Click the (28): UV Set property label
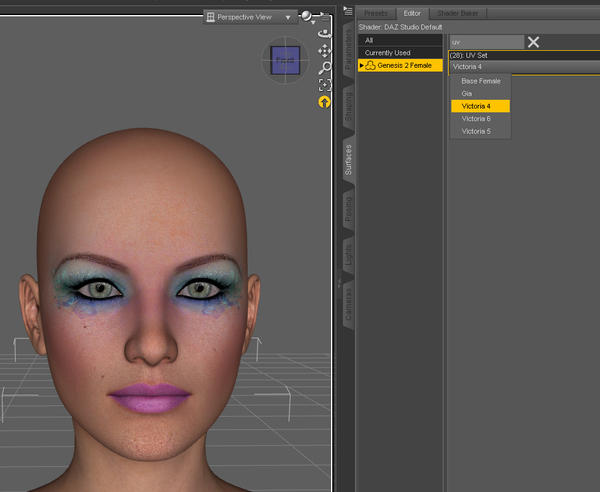Screen dimensions: 600x492 [469, 55]
